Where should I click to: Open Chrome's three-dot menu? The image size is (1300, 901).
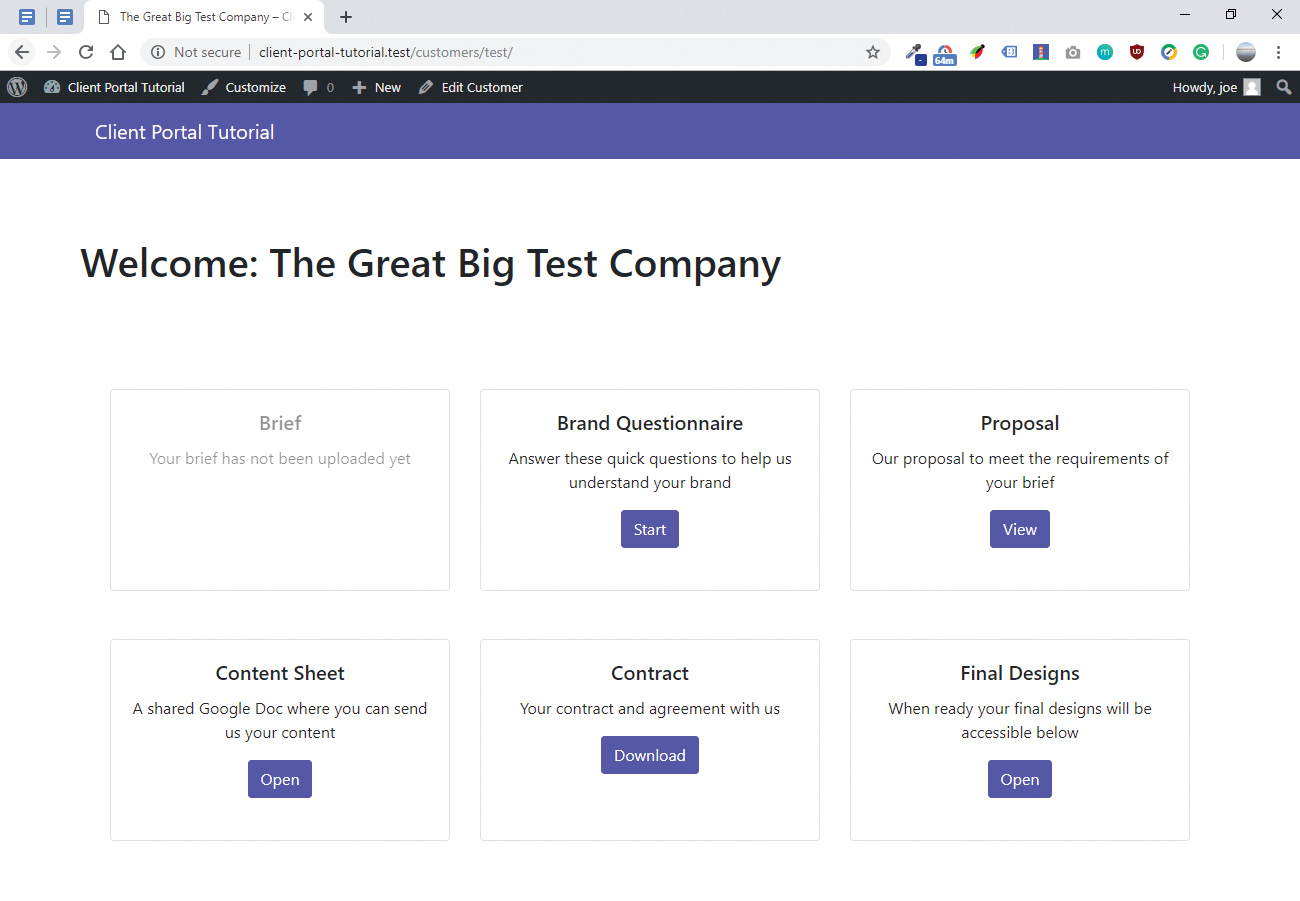1280,51
